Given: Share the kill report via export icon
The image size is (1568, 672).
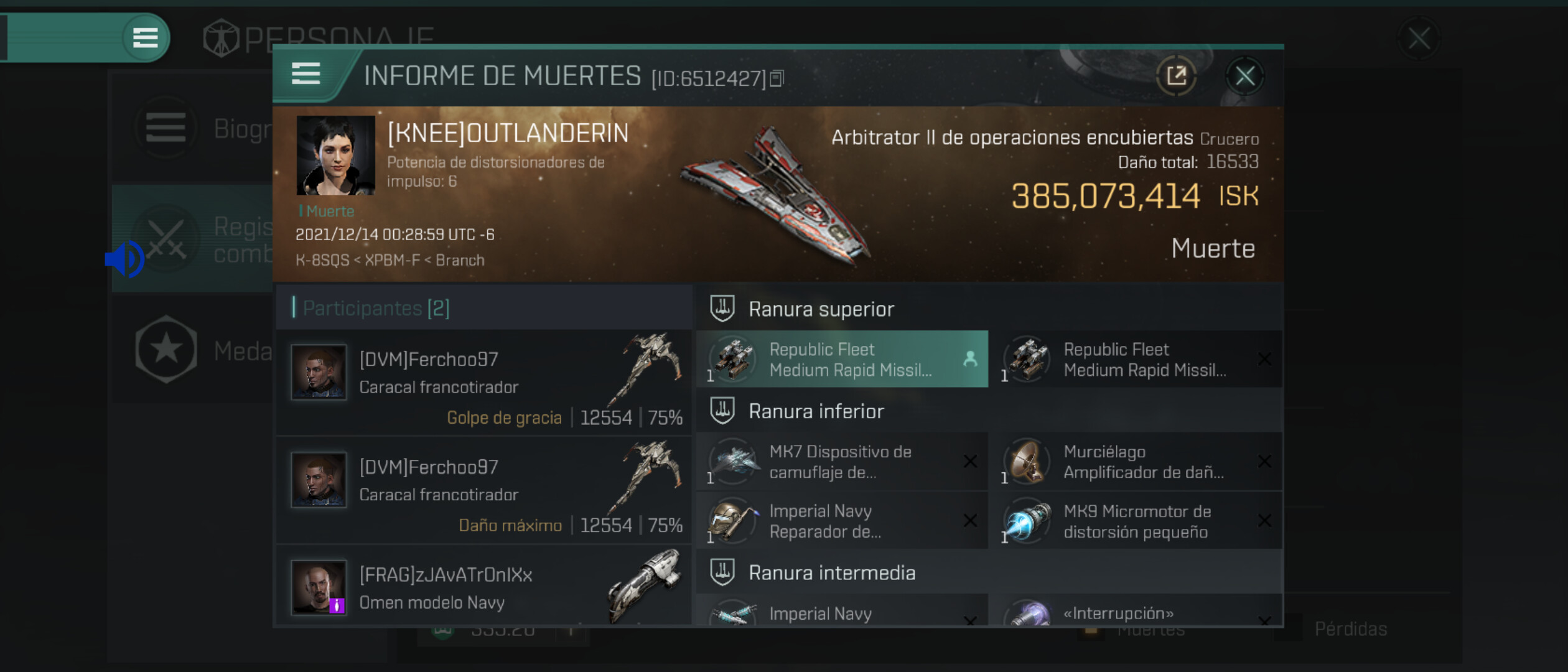Looking at the screenshot, I should tap(1176, 76).
